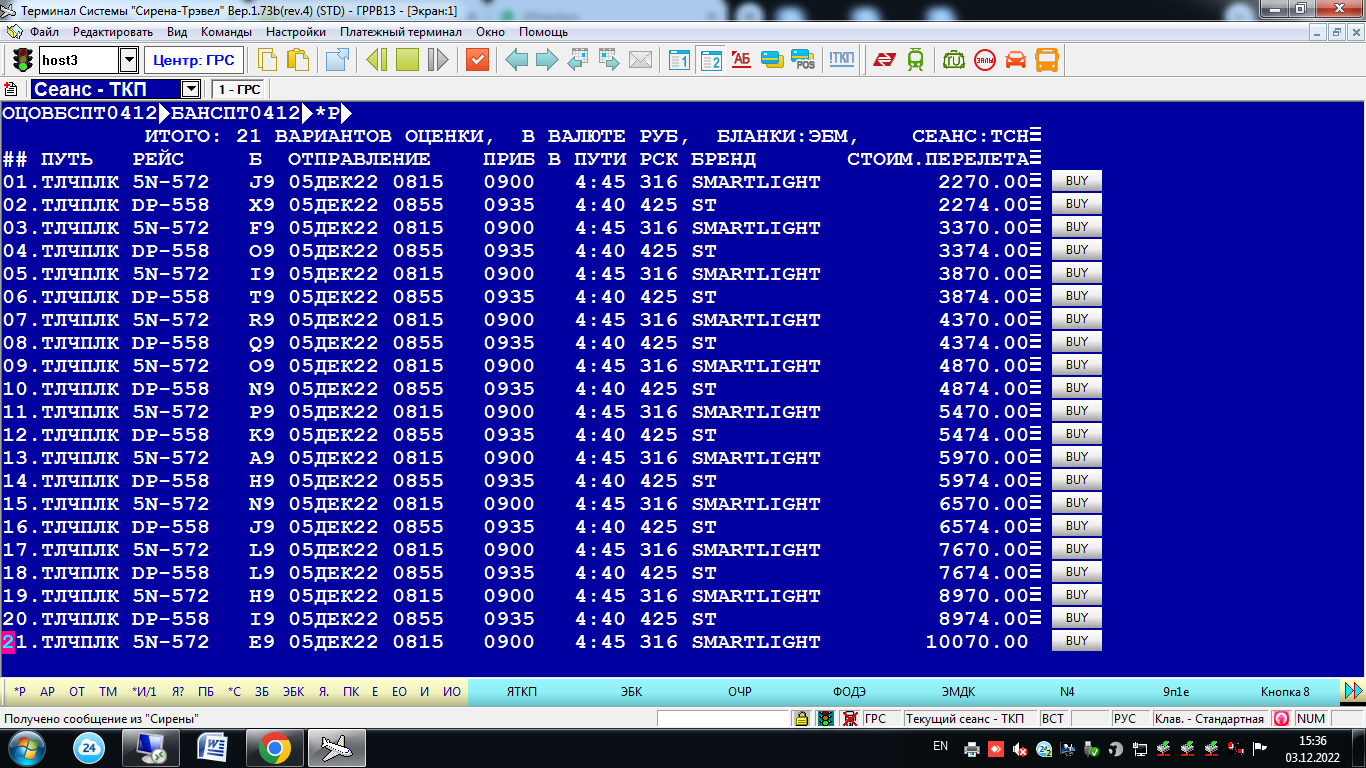Click the gray step-forward triangle icon
Viewport: 1366px width, 768px height.
click(437, 60)
